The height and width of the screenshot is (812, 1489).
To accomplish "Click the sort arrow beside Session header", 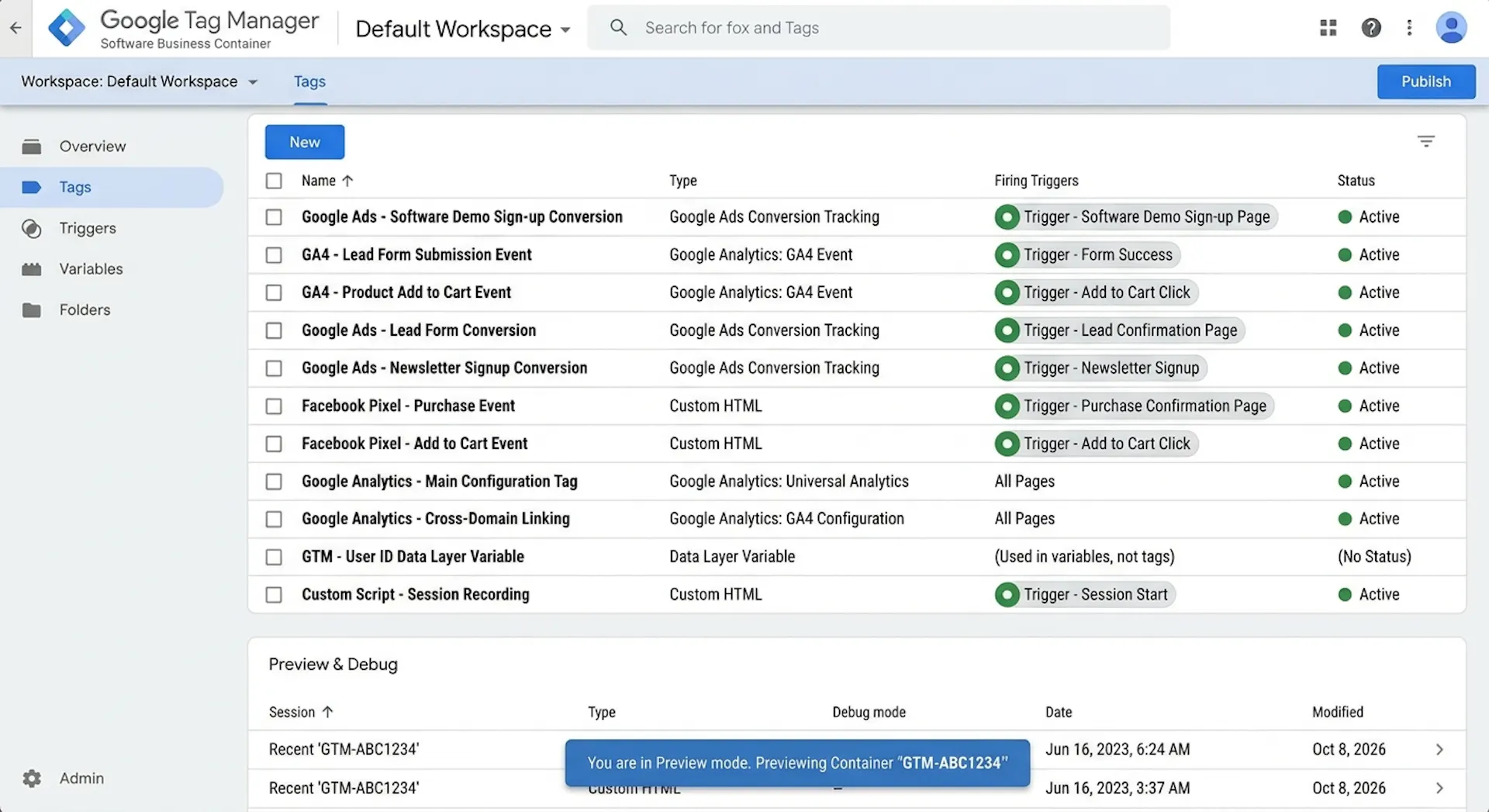I will tap(327, 712).
